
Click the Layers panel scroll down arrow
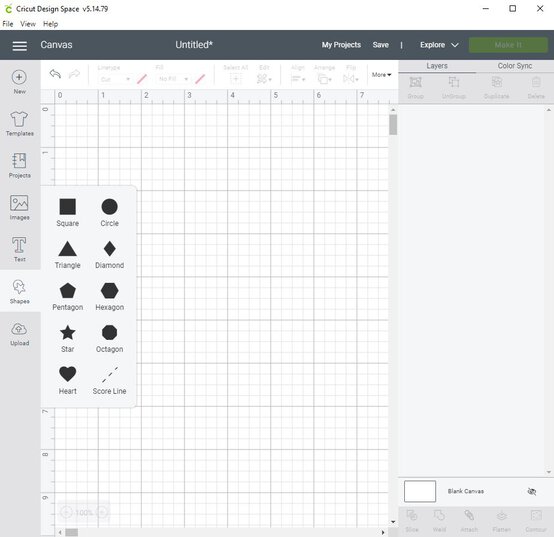pyautogui.click(x=549, y=472)
